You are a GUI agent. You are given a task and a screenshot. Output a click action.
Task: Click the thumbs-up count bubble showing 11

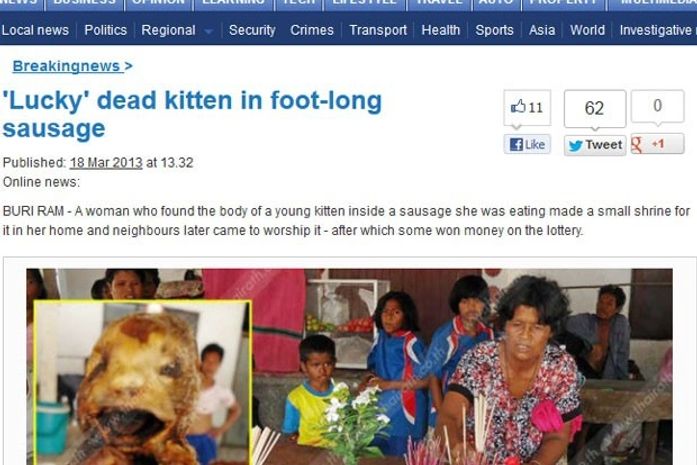point(527,108)
